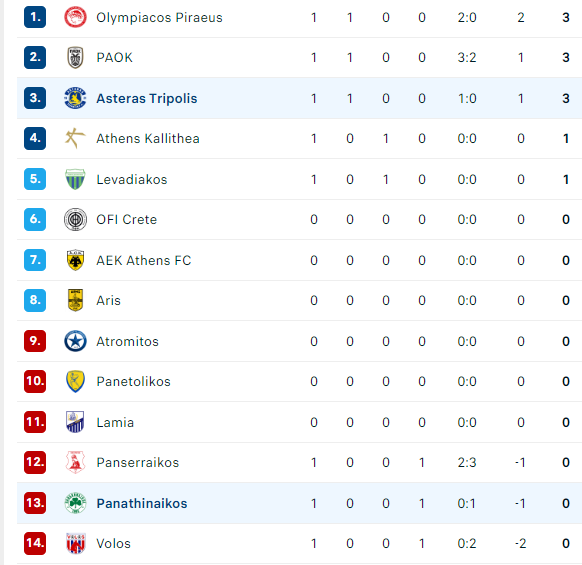Viewport: 582px width, 565px height.
Task: Open the Panetolikos team page
Action: [134, 382]
